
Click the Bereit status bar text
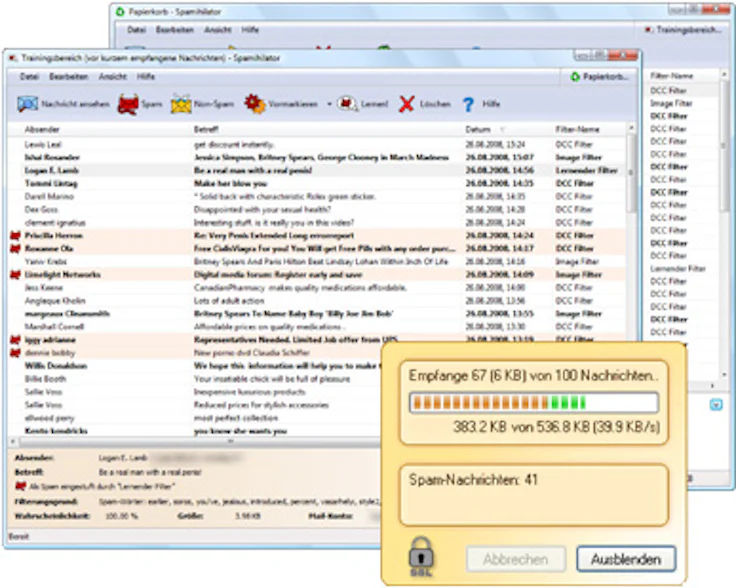point(19,536)
